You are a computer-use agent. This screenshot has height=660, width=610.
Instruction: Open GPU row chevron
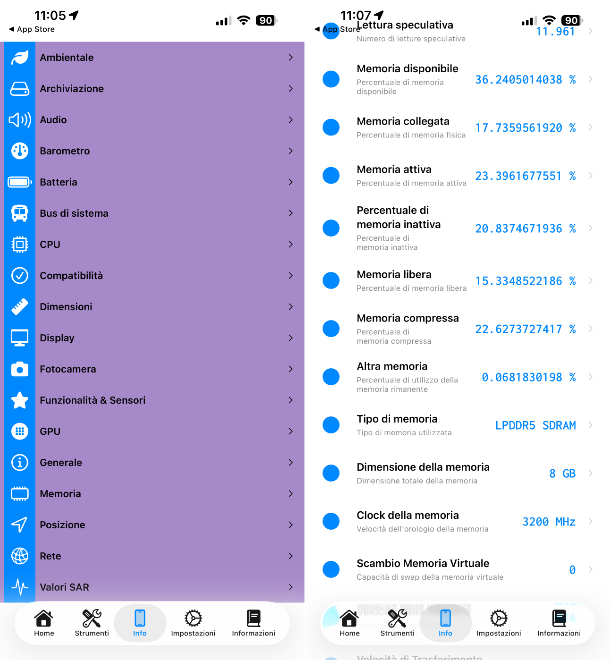[x=290, y=431]
